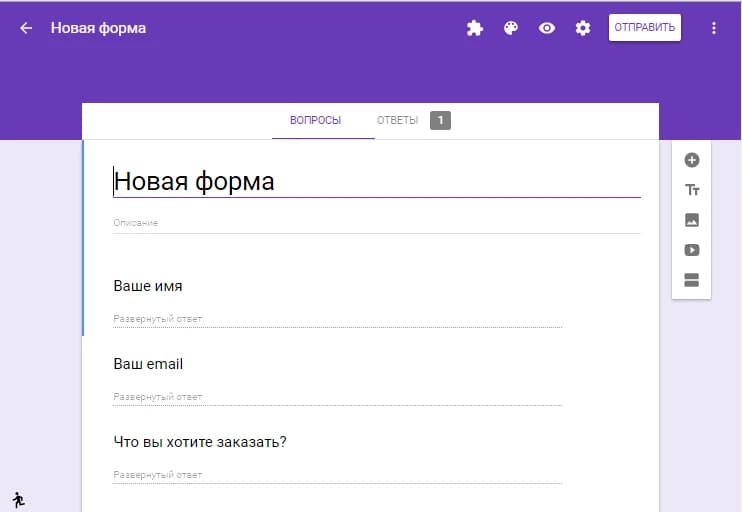Add a question with plus icon
The height and width of the screenshot is (512, 742).
point(691,160)
